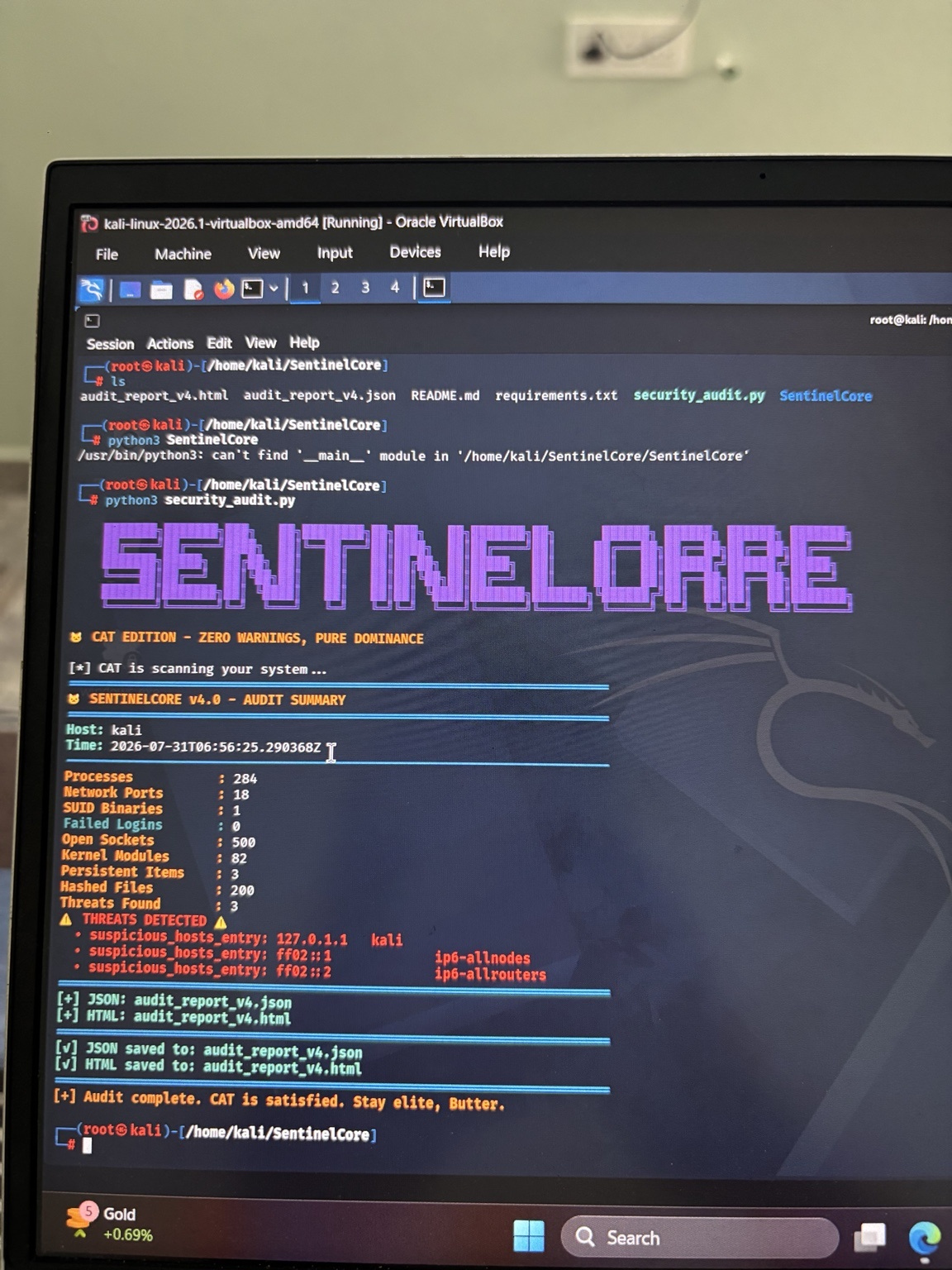Screen dimensions: 952x1270
Task: Open the terminal Session menu
Action: [110, 344]
